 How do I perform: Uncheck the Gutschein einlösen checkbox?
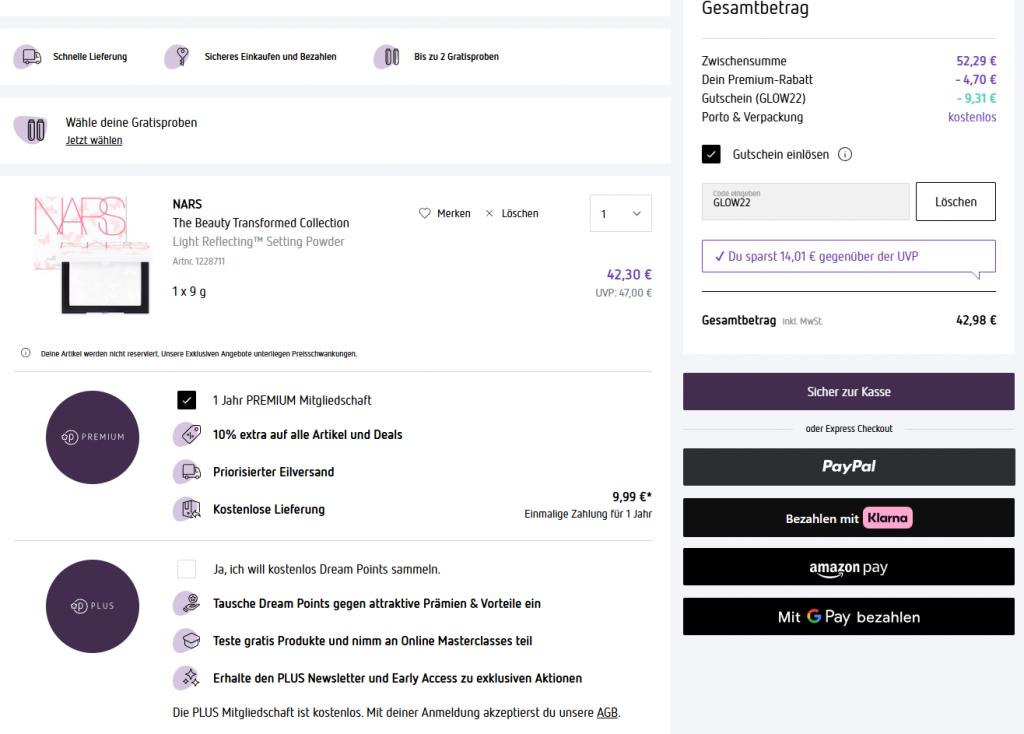(711, 154)
